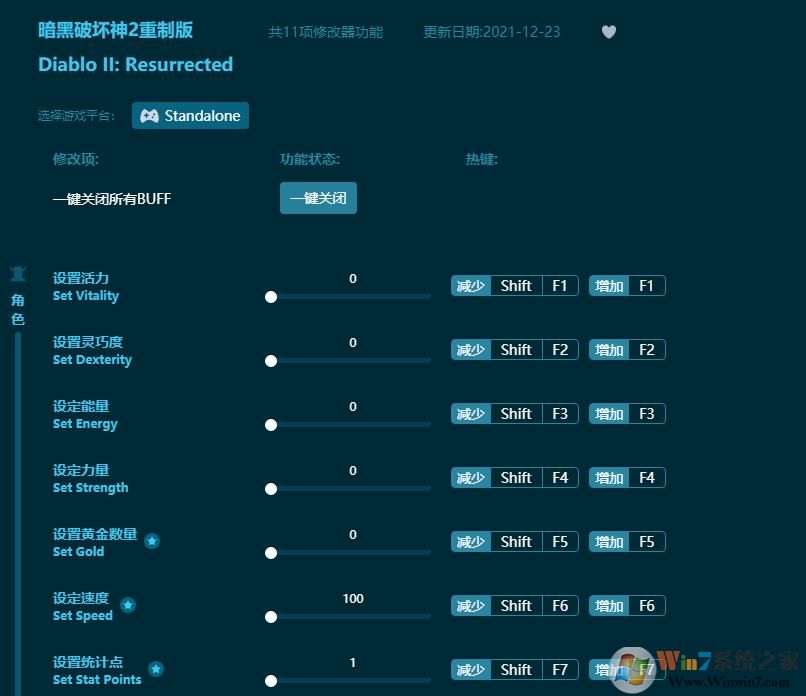Click 增加 to increase Set Vitality
The height and width of the screenshot is (696, 806).
pyautogui.click(x=608, y=285)
